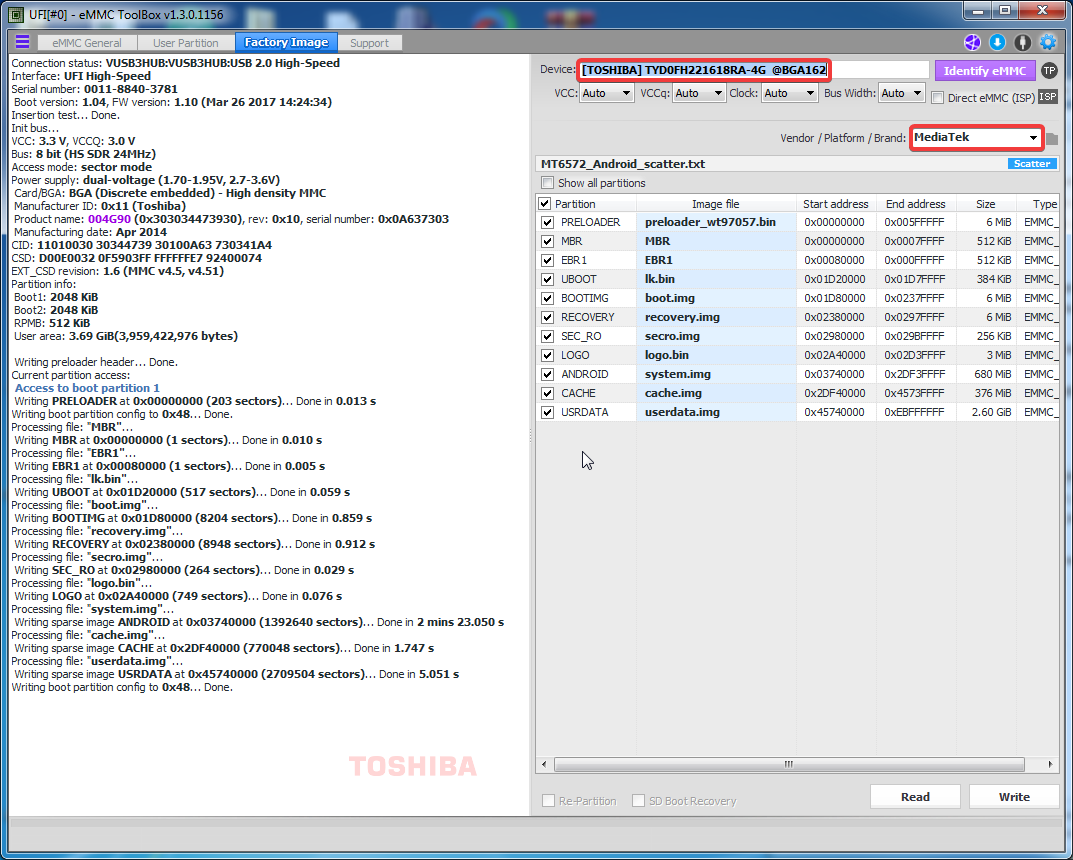Uncheck the SEC_RO partition checkbox
This screenshot has height=860, width=1073.
pos(547,336)
